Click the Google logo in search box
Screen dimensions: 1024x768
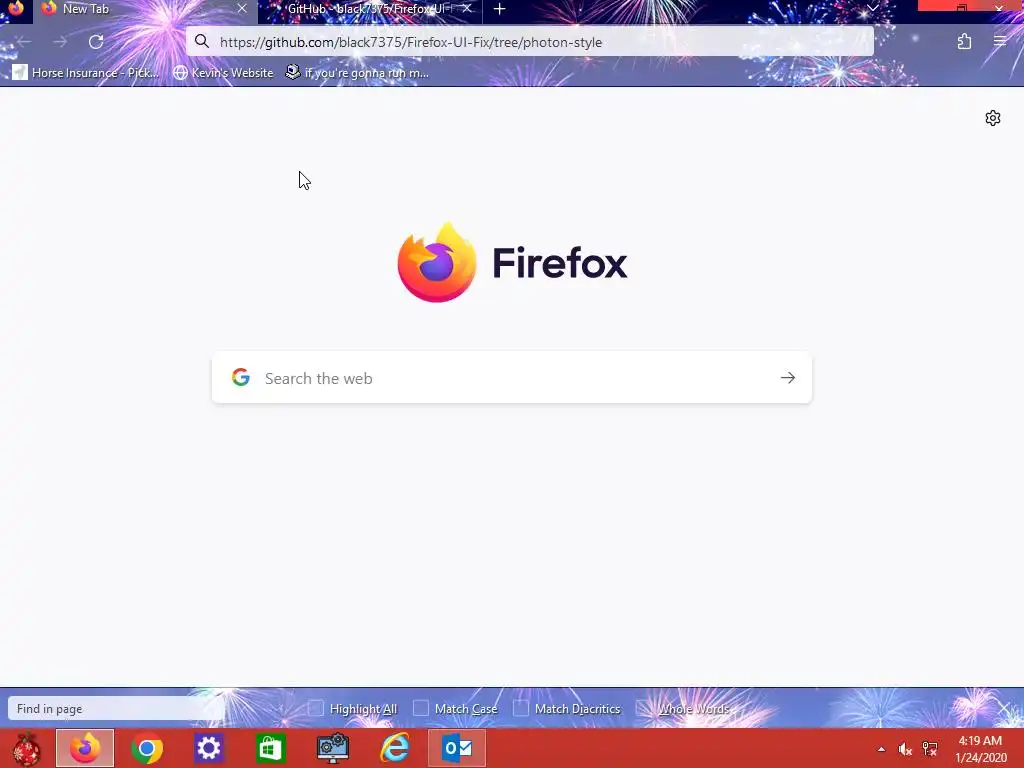(241, 377)
